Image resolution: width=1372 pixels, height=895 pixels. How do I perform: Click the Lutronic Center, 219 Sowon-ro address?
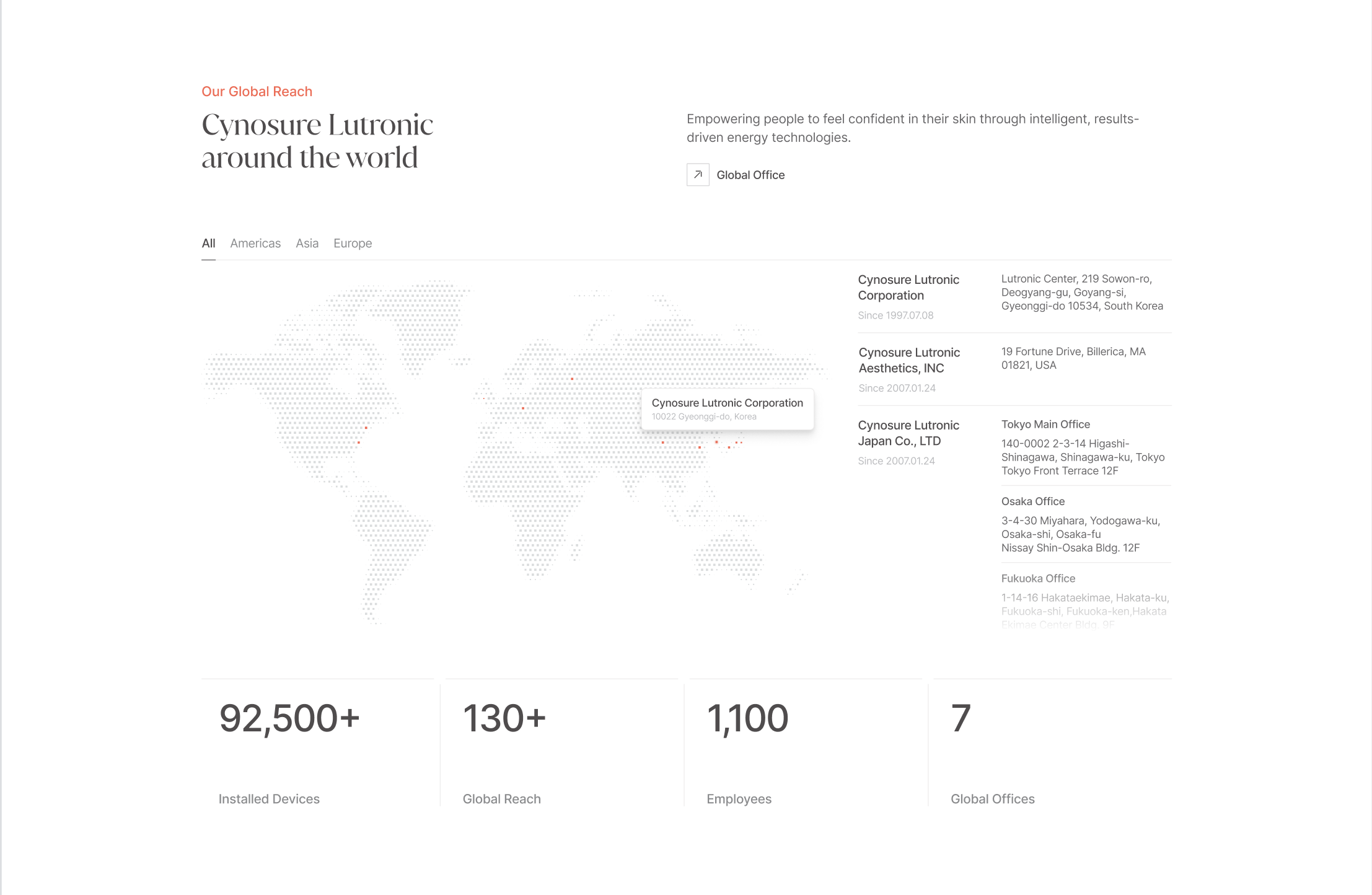(1082, 293)
